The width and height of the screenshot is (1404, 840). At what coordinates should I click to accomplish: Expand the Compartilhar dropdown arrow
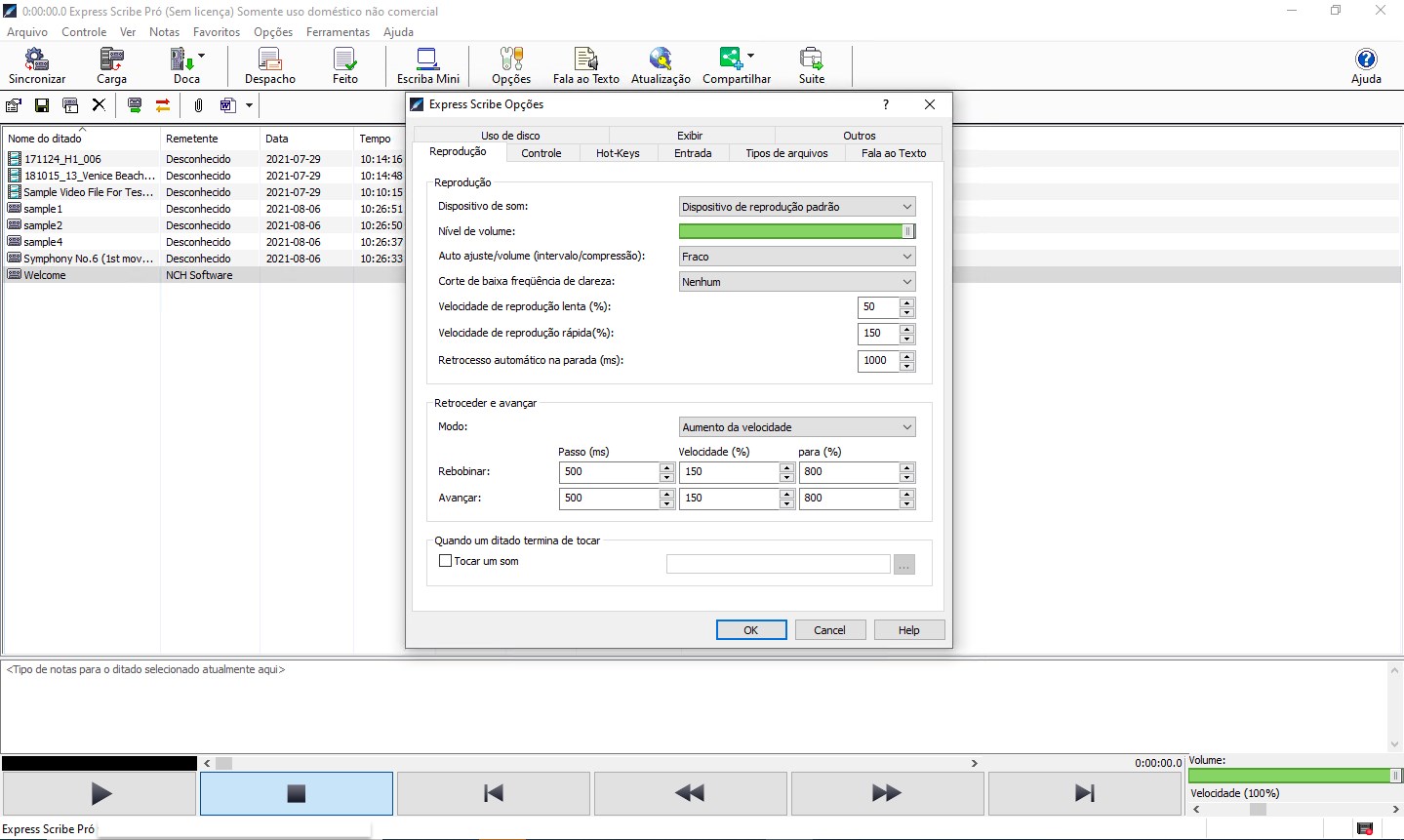click(x=749, y=56)
